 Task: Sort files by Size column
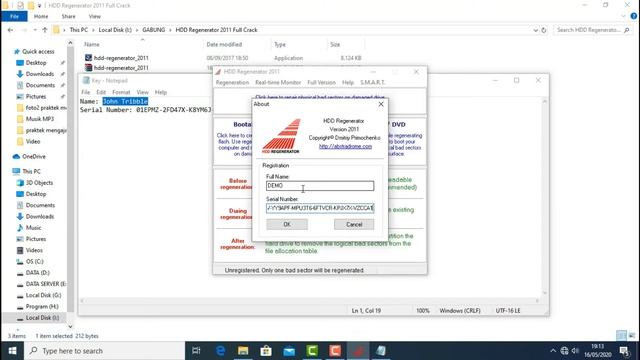click(x=335, y=44)
